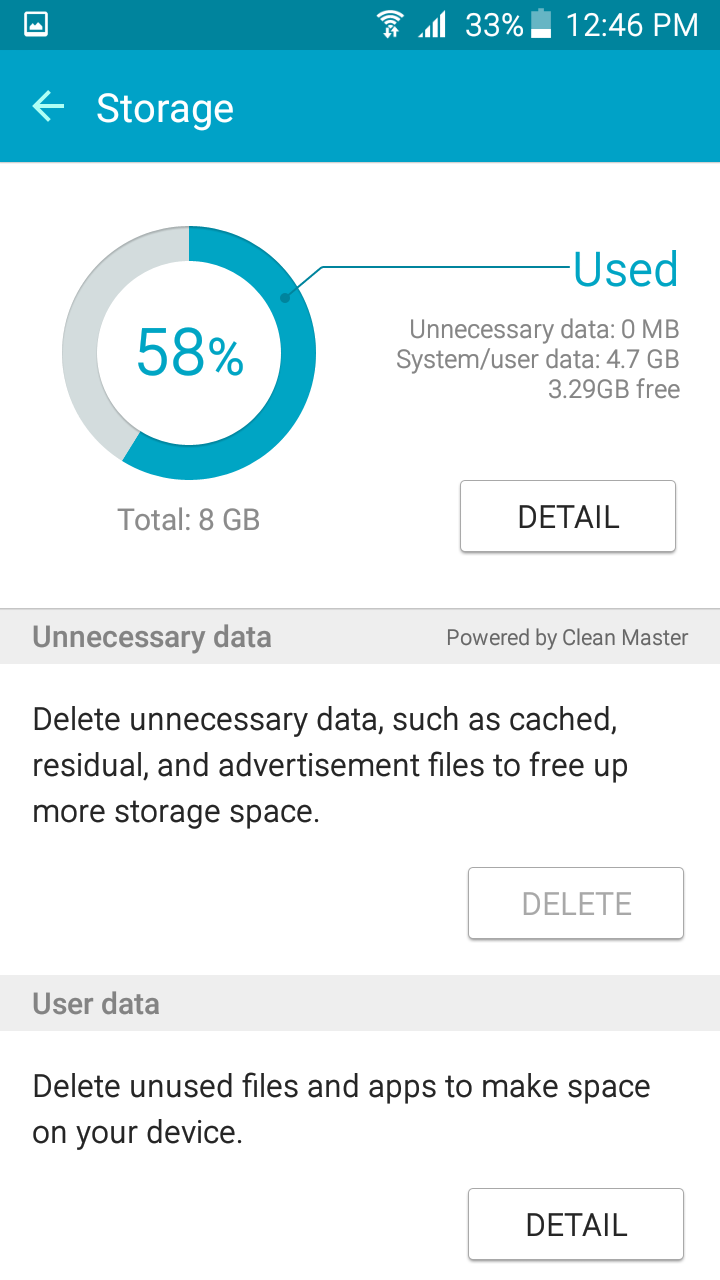Open DETAIL next to the storage chart

pos(568,517)
